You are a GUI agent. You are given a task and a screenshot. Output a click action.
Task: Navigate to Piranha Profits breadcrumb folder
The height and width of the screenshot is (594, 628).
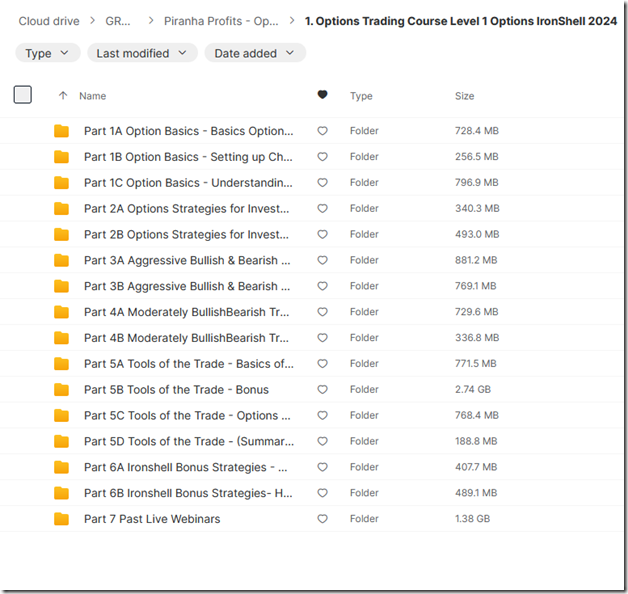click(x=221, y=21)
